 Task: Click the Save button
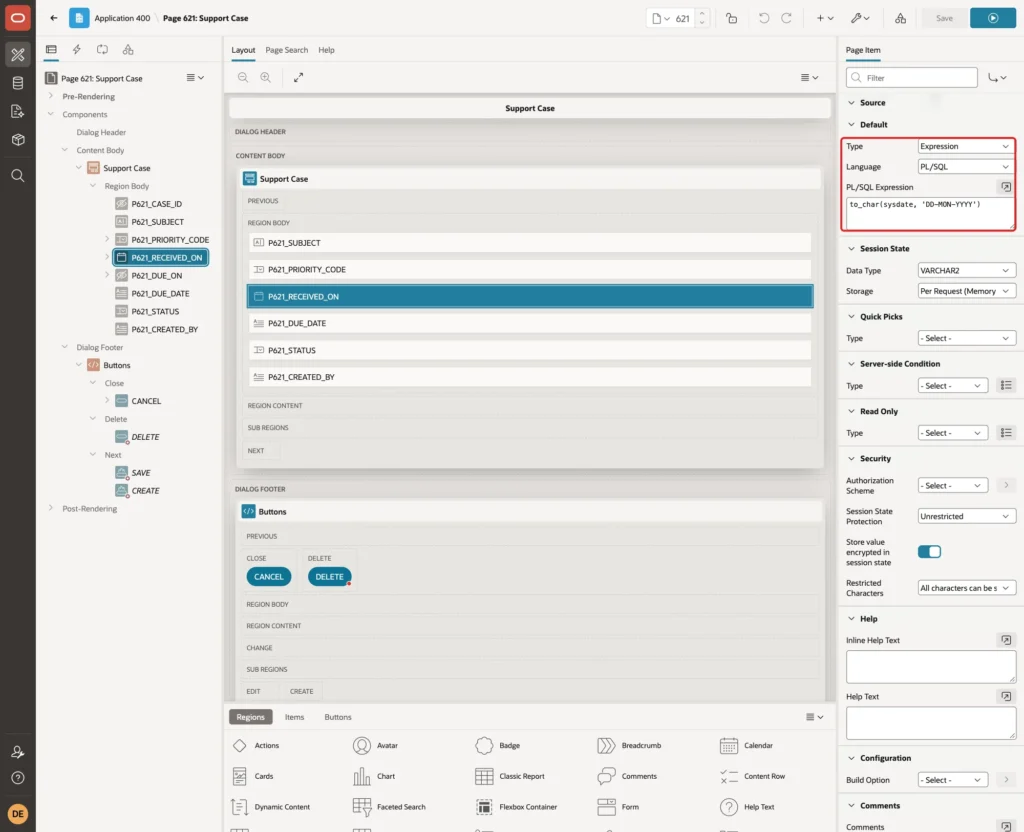[944, 18]
